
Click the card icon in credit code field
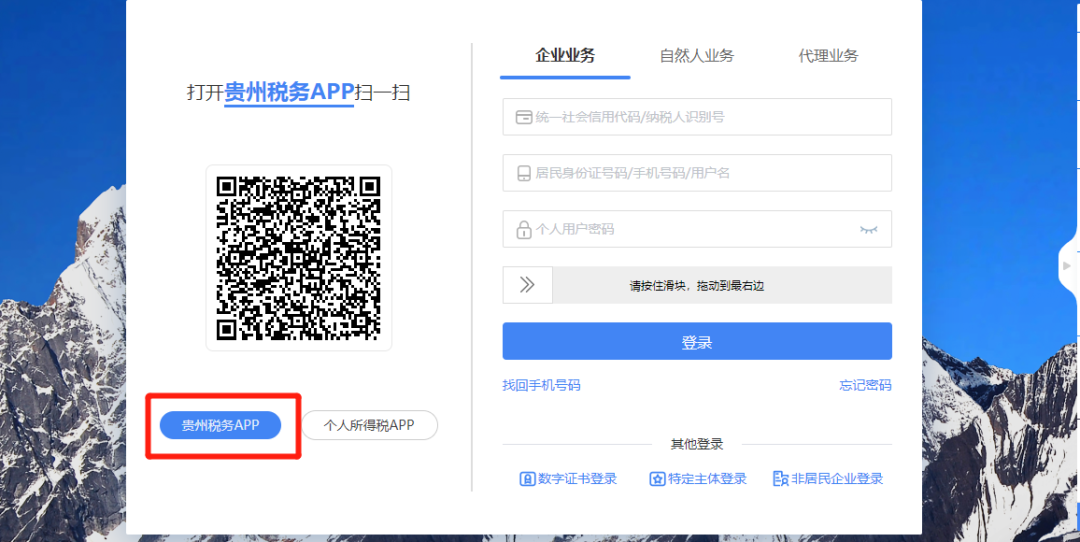point(524,117)
